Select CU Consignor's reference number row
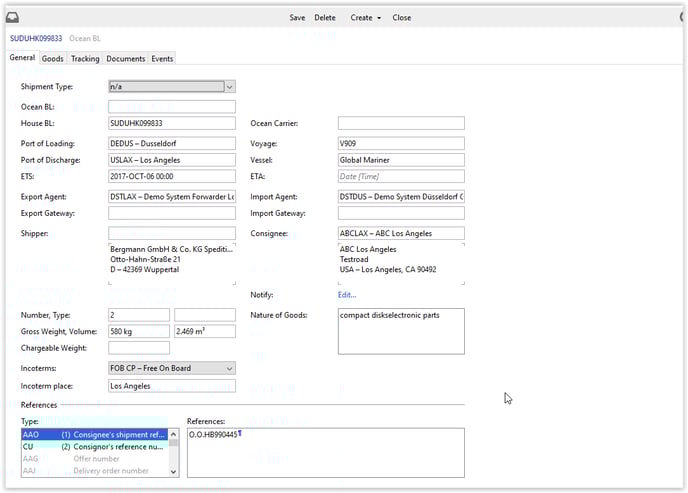Viewport: 688px width, 493px height. coord(94,447)
